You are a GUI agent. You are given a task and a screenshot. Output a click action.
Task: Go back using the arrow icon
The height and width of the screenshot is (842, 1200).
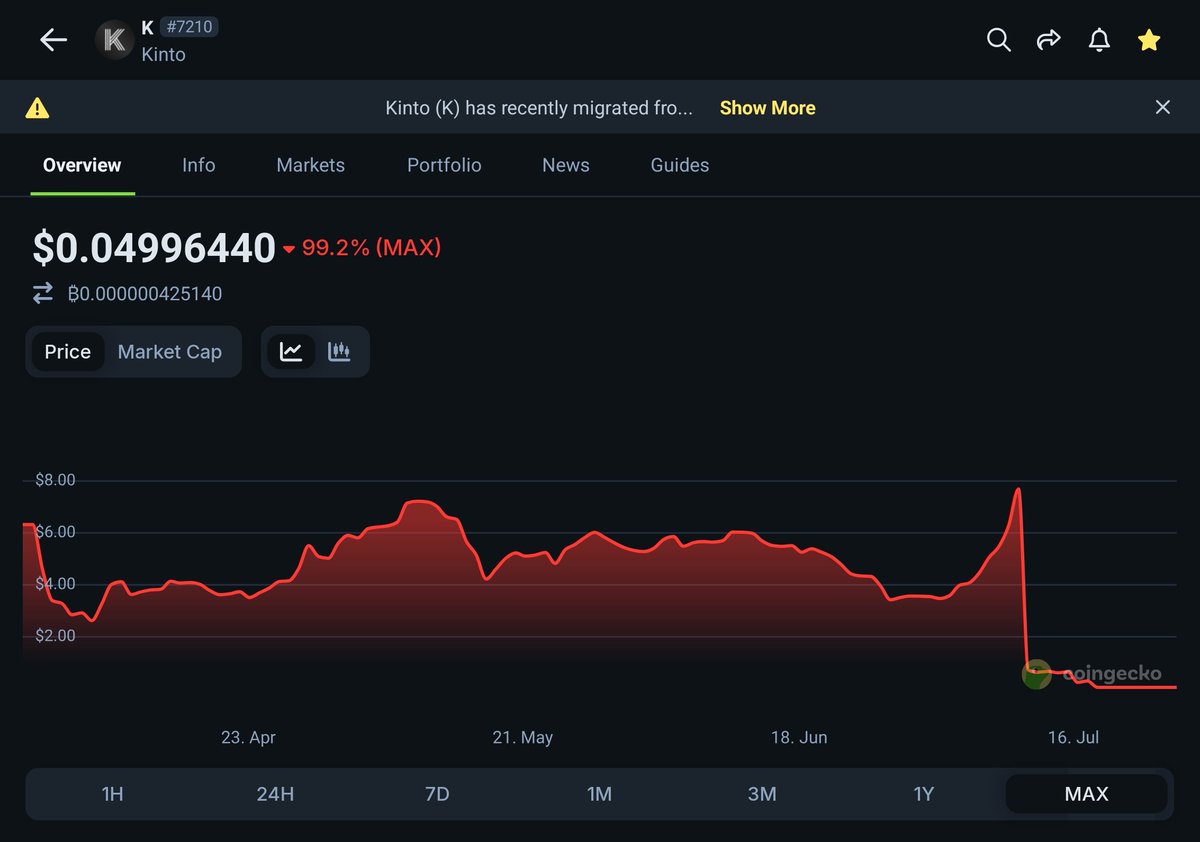(53, 40)
